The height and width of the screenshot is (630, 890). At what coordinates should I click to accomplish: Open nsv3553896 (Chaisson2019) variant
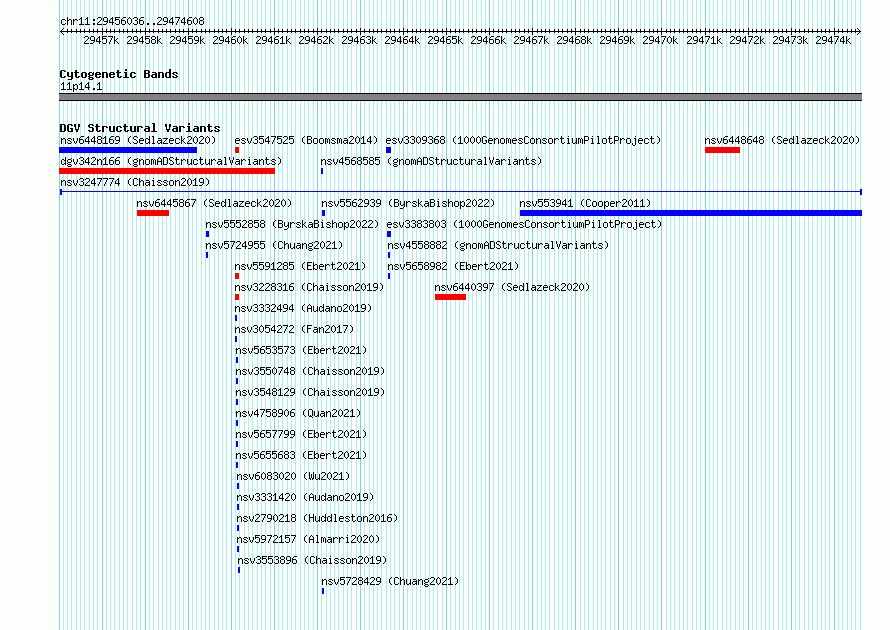click(312, 560)
